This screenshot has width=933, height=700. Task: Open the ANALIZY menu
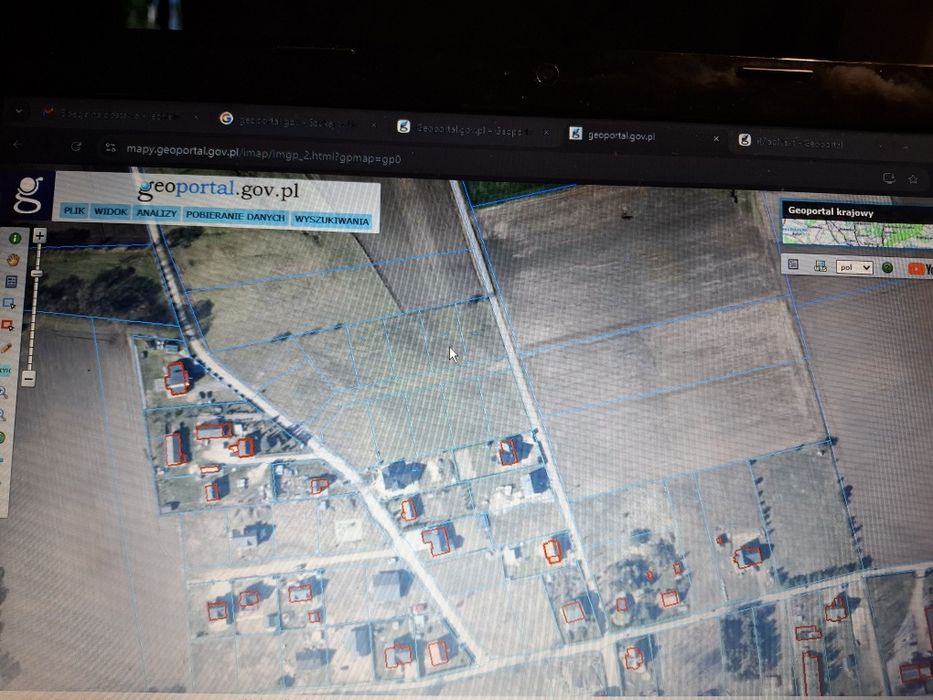[156, 213]
